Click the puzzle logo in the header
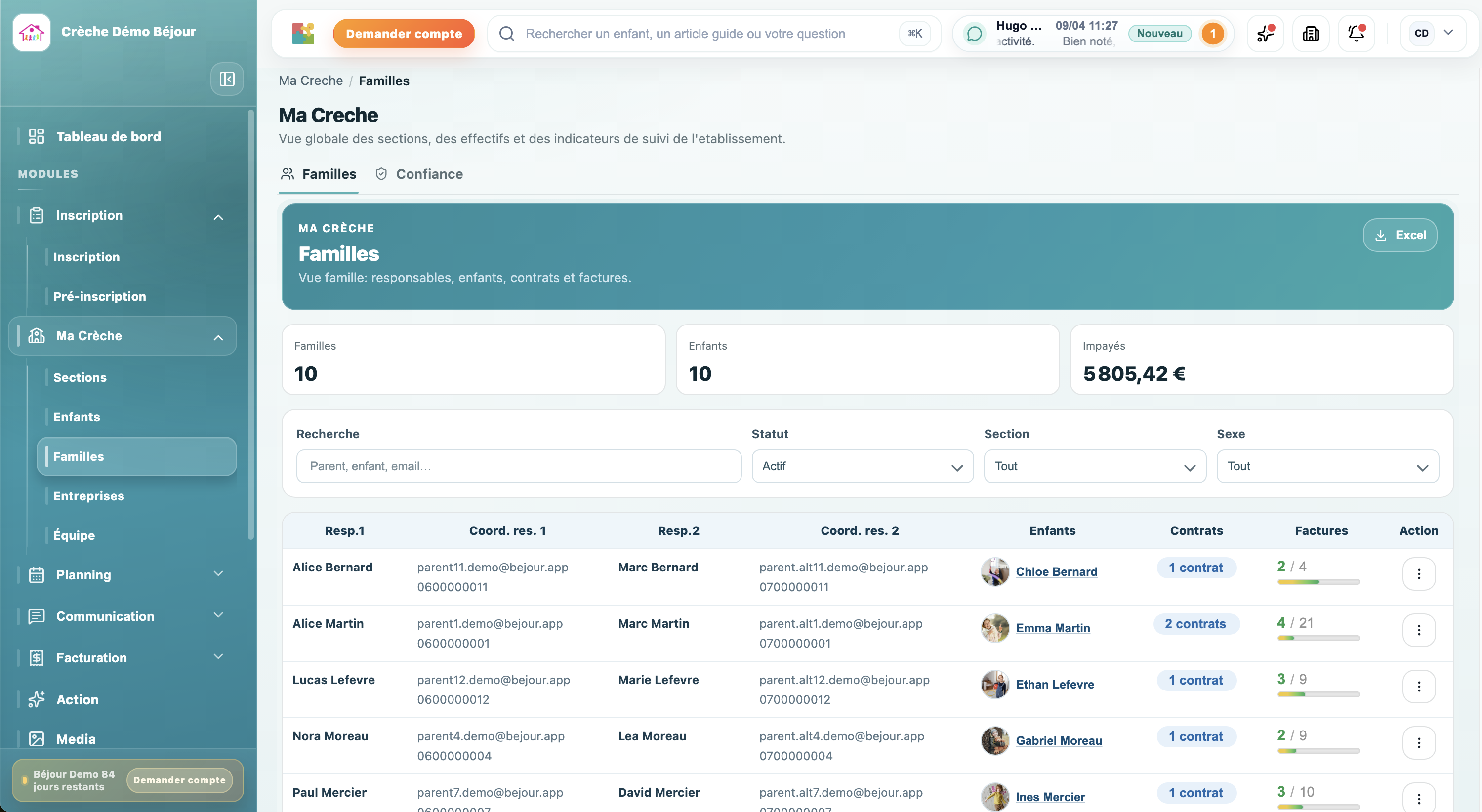Image resolution: width=1482 pixels, height=812 pixels. point(303,33)
